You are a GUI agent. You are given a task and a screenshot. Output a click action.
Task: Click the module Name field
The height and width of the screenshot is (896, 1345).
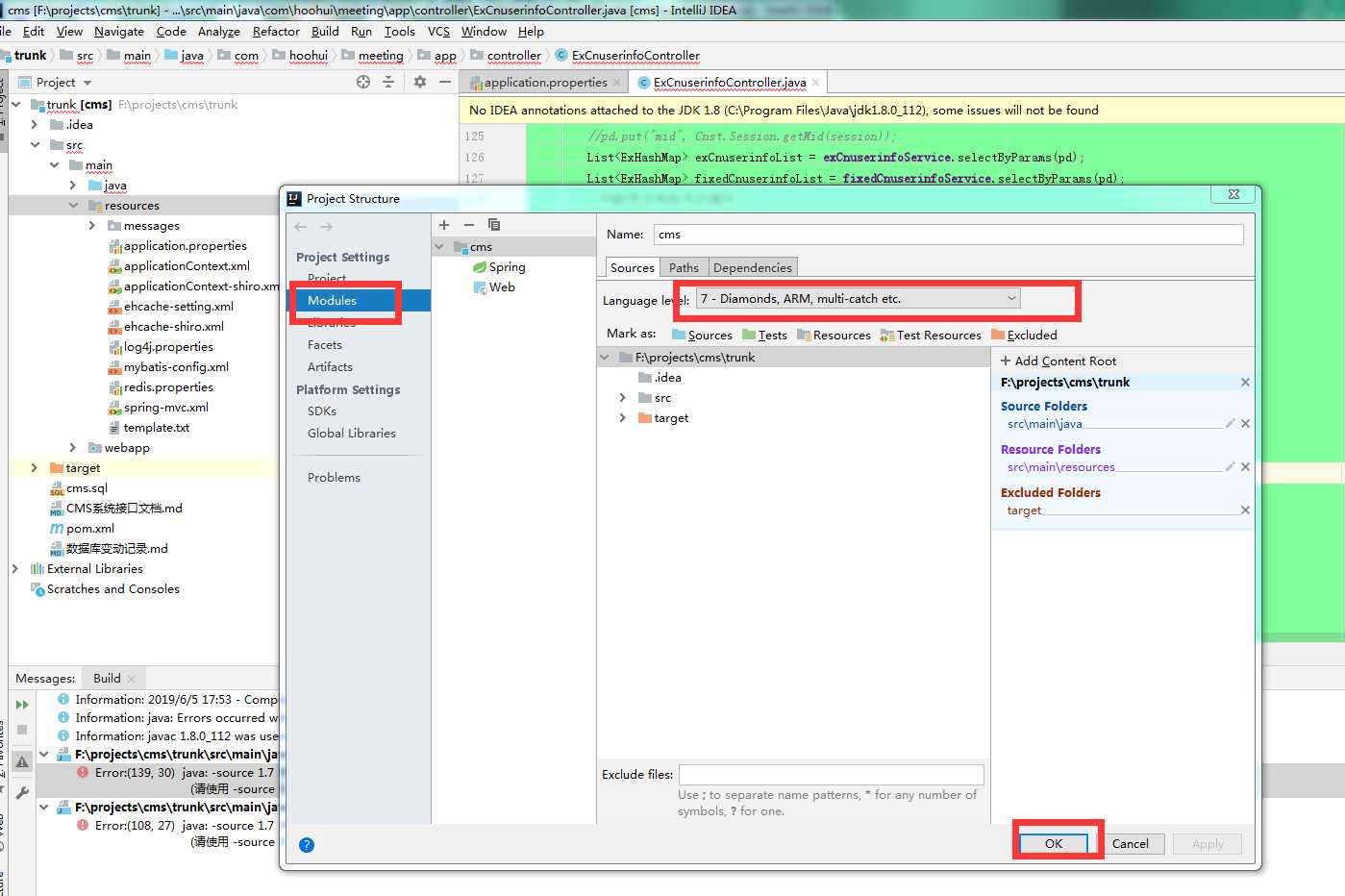[x=948, y=235]
